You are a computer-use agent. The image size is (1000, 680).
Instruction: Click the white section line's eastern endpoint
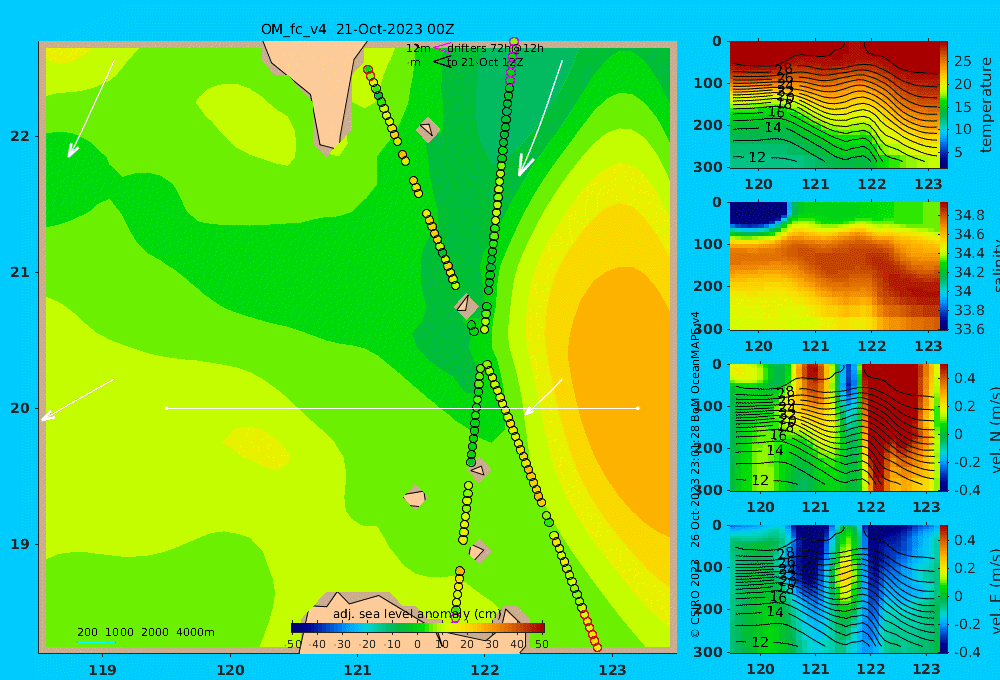click(x=638, y=408)
